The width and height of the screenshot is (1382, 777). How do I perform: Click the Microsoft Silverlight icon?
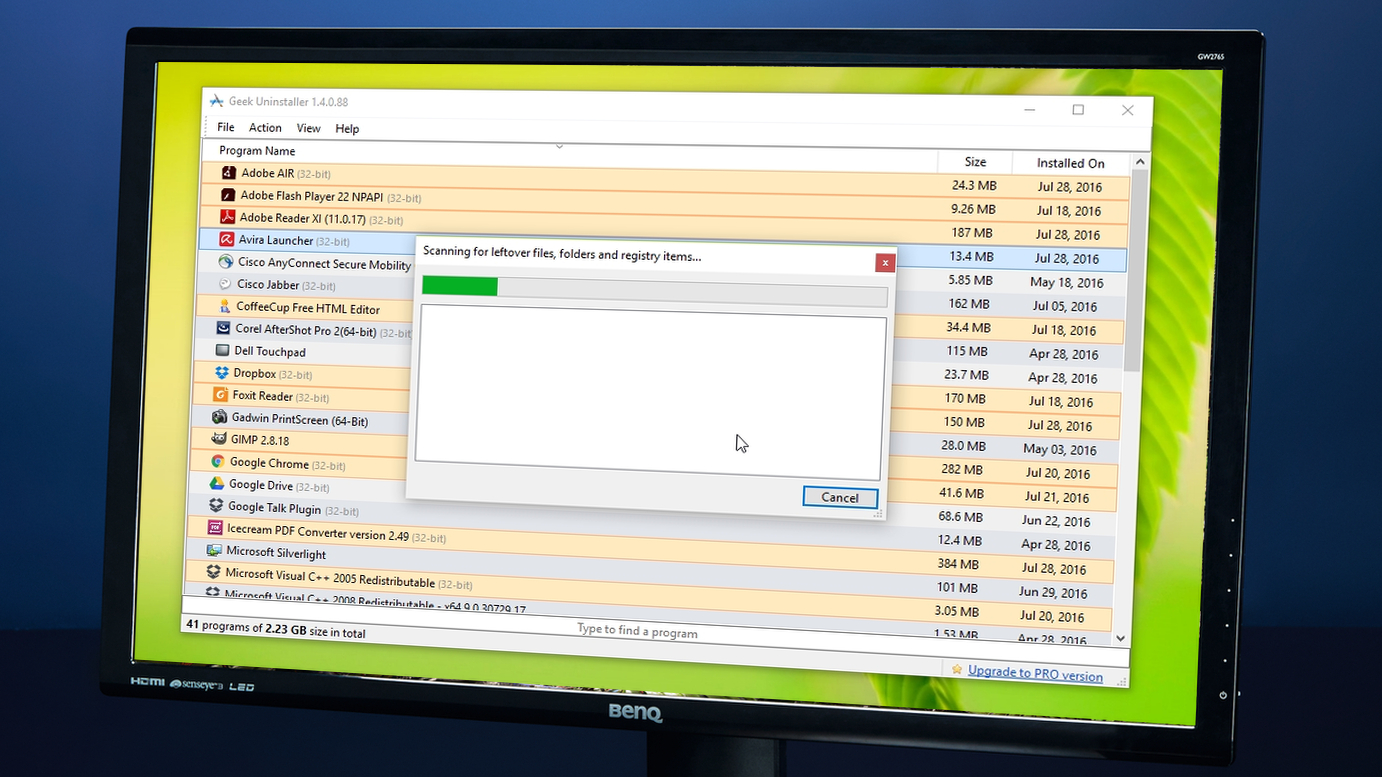[214, 550]
